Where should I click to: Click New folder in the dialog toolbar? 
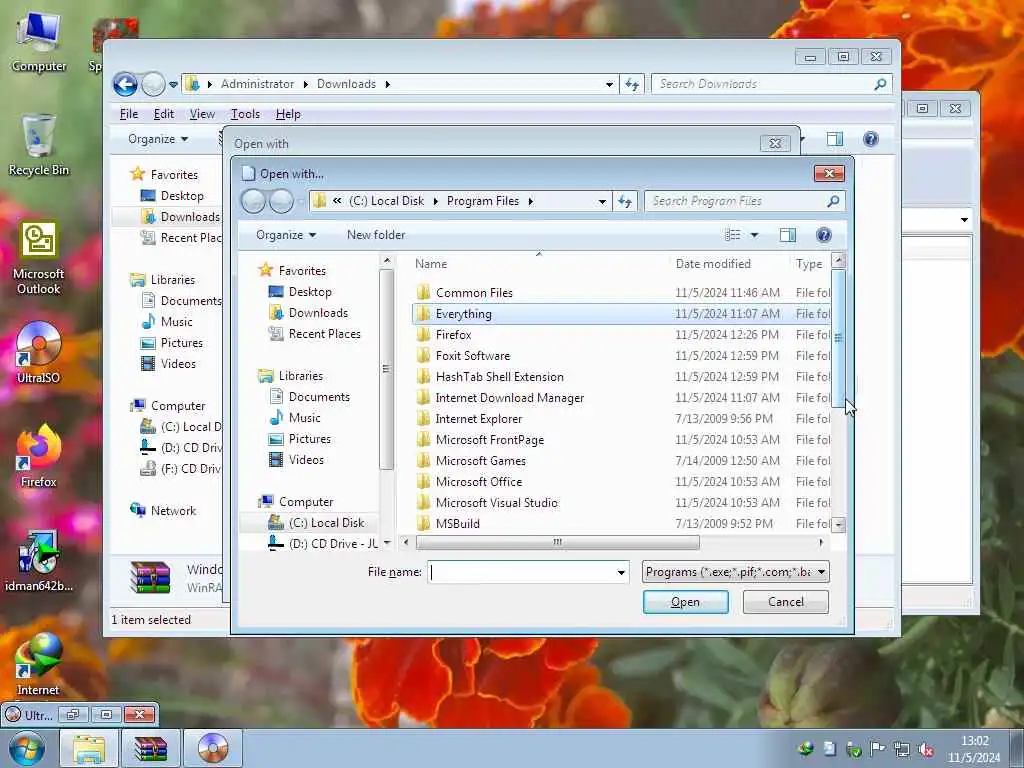(x=376, y=235)
